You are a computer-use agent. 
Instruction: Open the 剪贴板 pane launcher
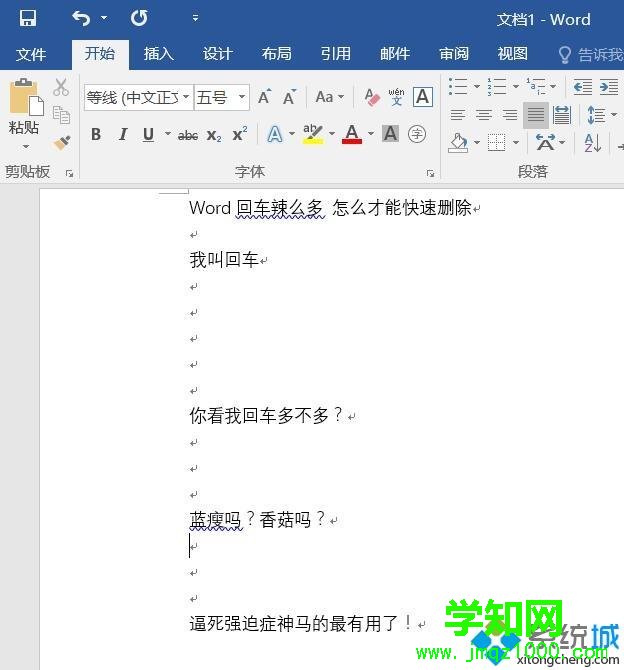(69, 173)
